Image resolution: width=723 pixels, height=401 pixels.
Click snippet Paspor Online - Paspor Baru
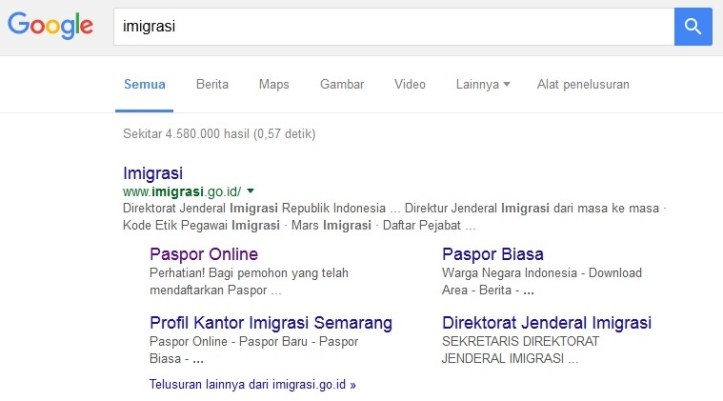pyautogui.click(x=254, y=350)
